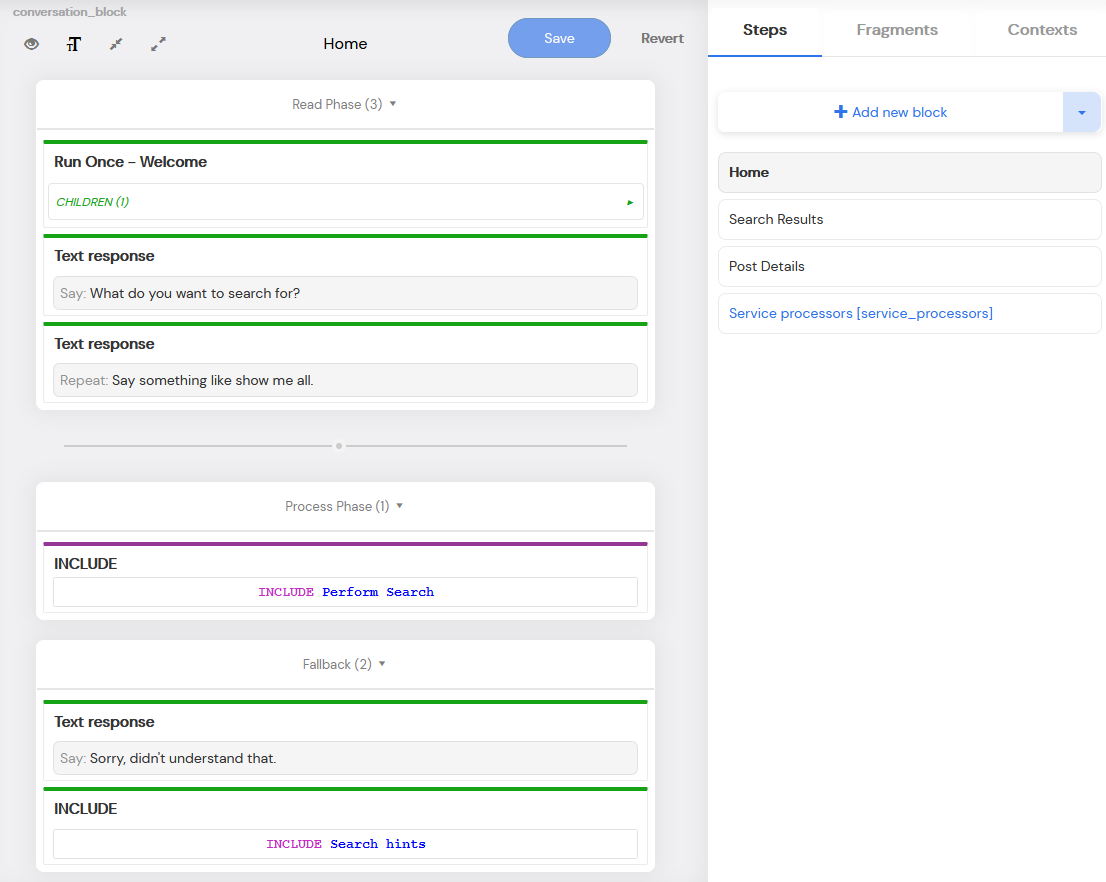Switch to the Steps tab
The image size is (1106, 882).
click(765, 30)
